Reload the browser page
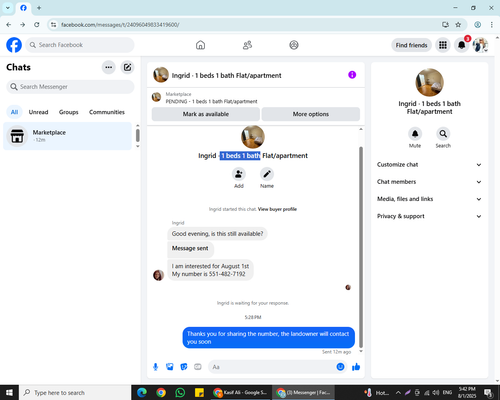This screenshot has height=400, width=500. tap(37, 25)
